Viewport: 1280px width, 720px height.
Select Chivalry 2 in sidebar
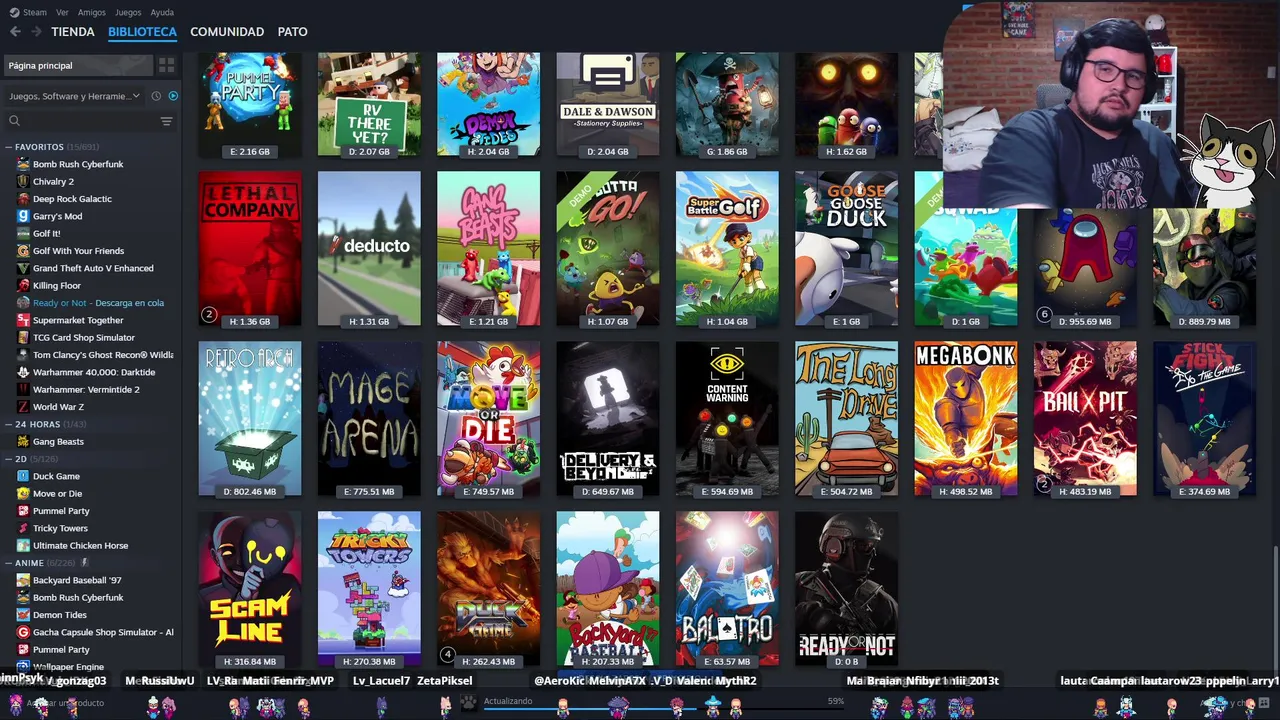(53, 182)
